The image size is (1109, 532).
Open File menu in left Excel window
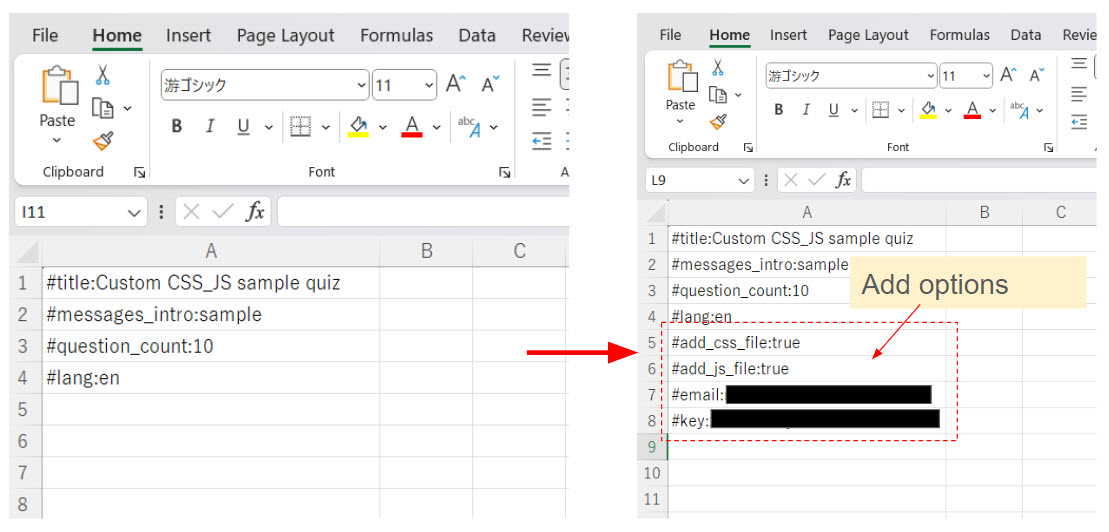pos(45,35)
